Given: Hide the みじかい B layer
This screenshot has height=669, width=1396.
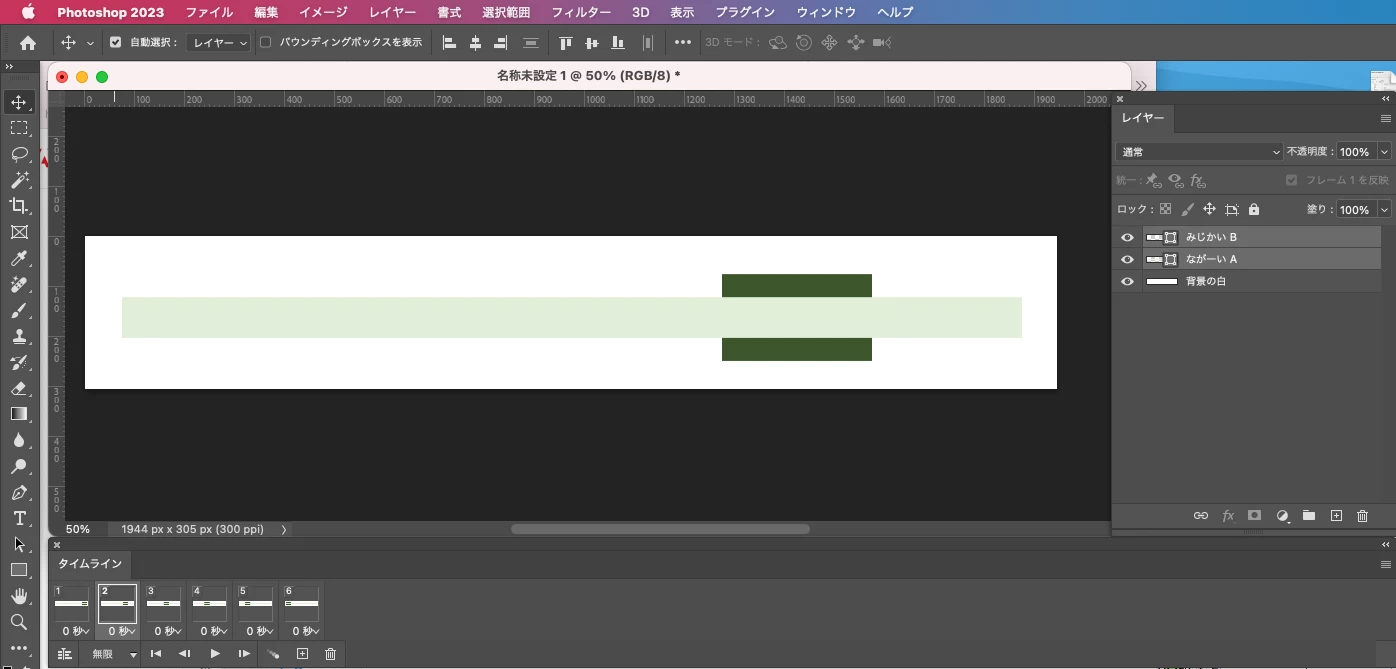Looking at the screenshot, I should click(x=1127, y=238).
